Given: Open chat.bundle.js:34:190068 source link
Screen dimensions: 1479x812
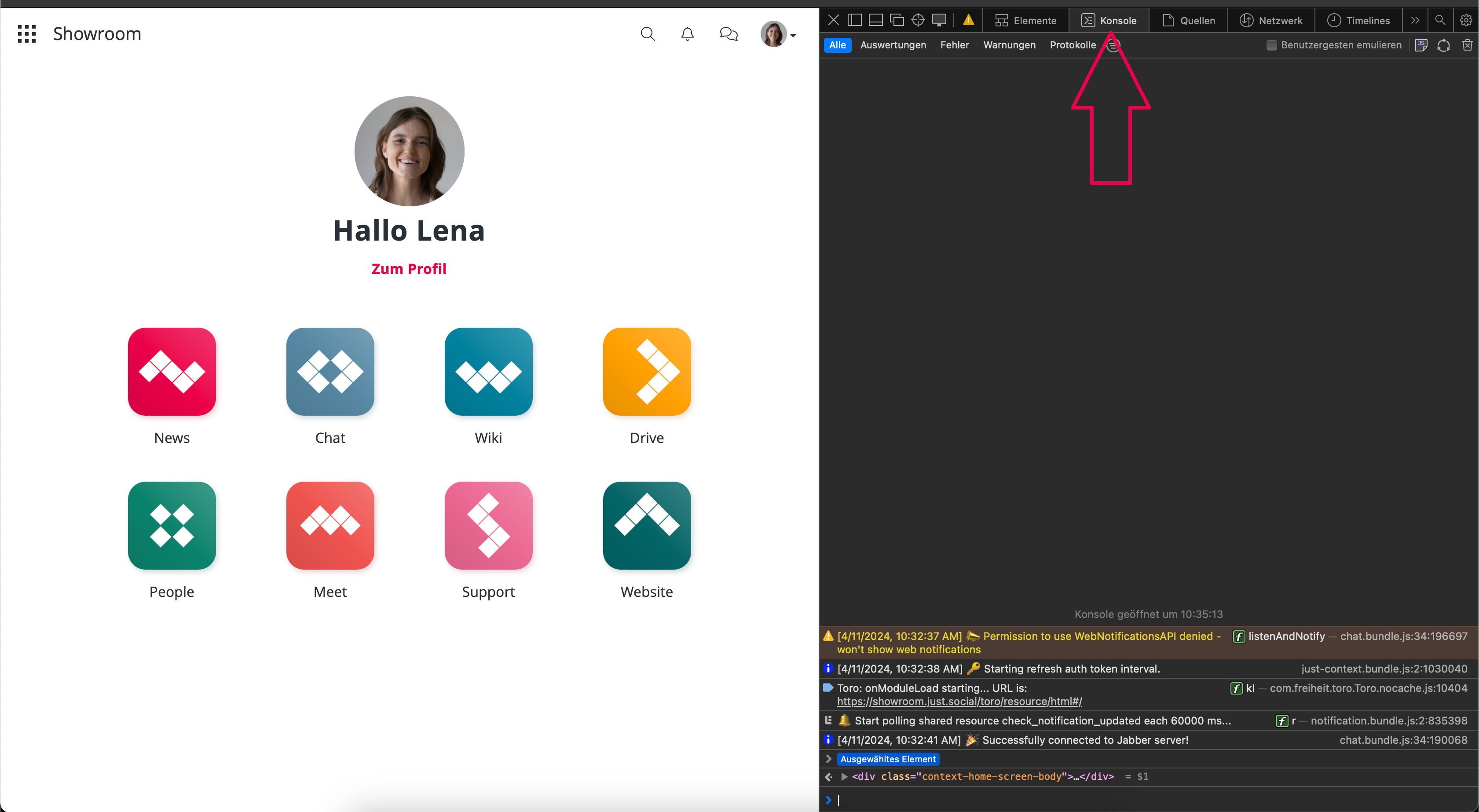Looking at the screenshot, I should tap(1403, 740).
